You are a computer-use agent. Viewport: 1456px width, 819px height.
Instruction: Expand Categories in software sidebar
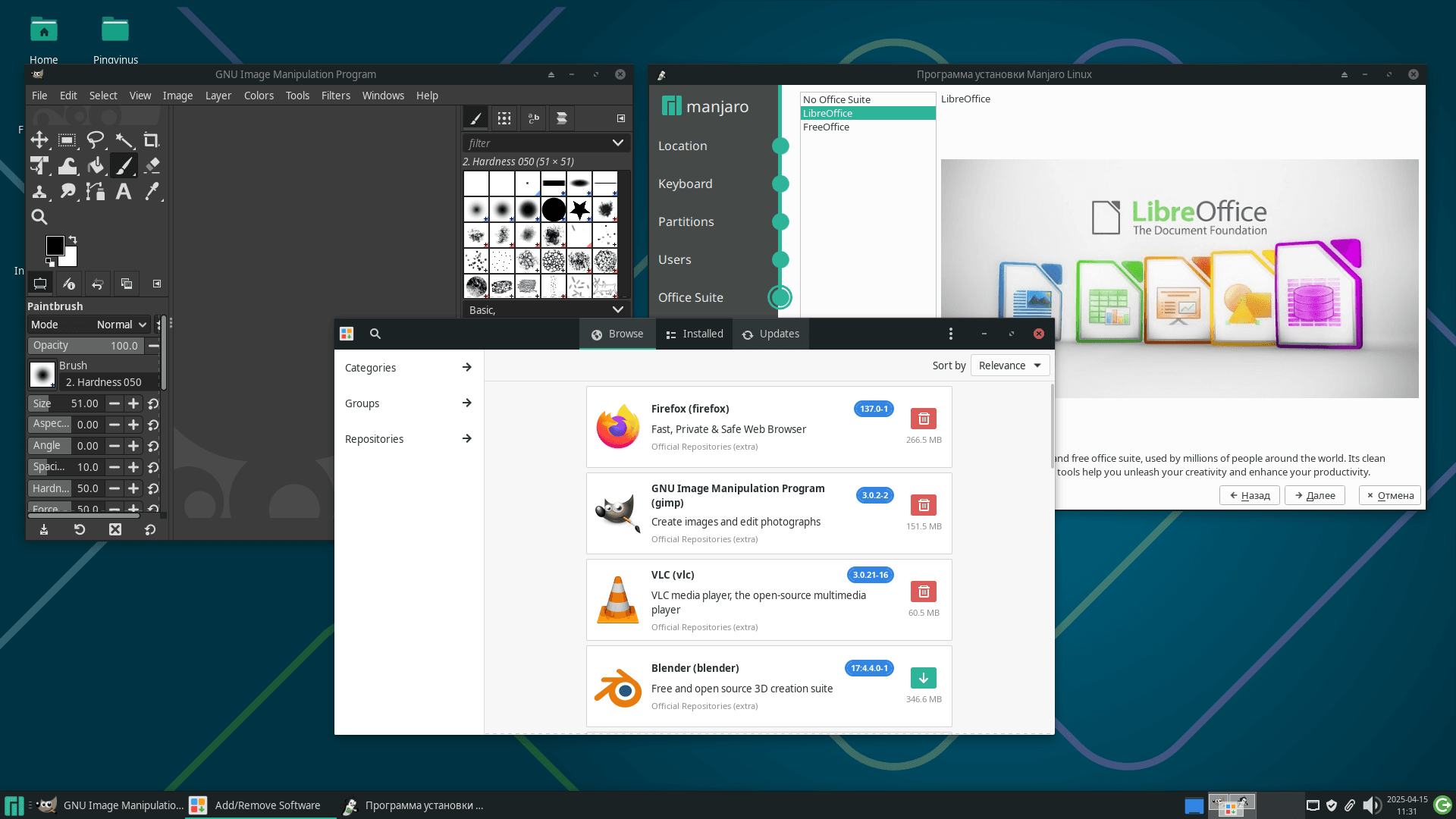pyautogui.click(x=409, y=368)
